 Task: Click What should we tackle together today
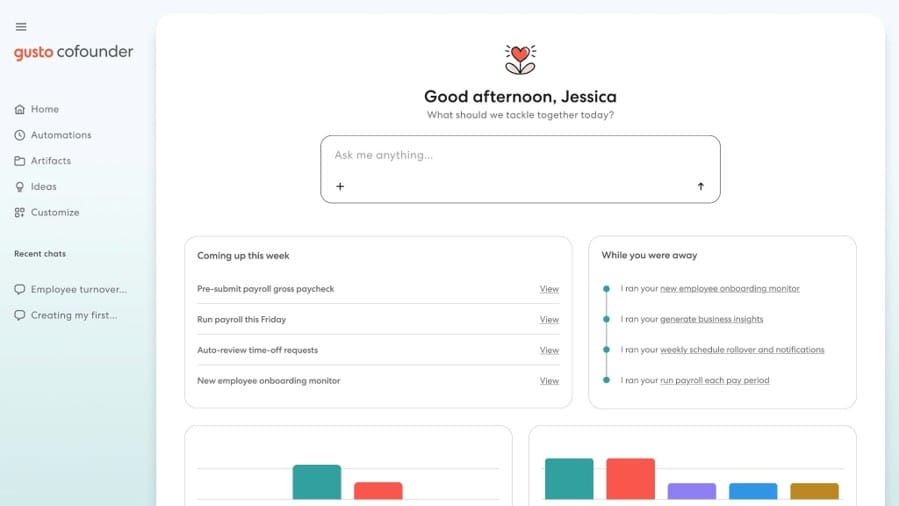coord(520,115)
